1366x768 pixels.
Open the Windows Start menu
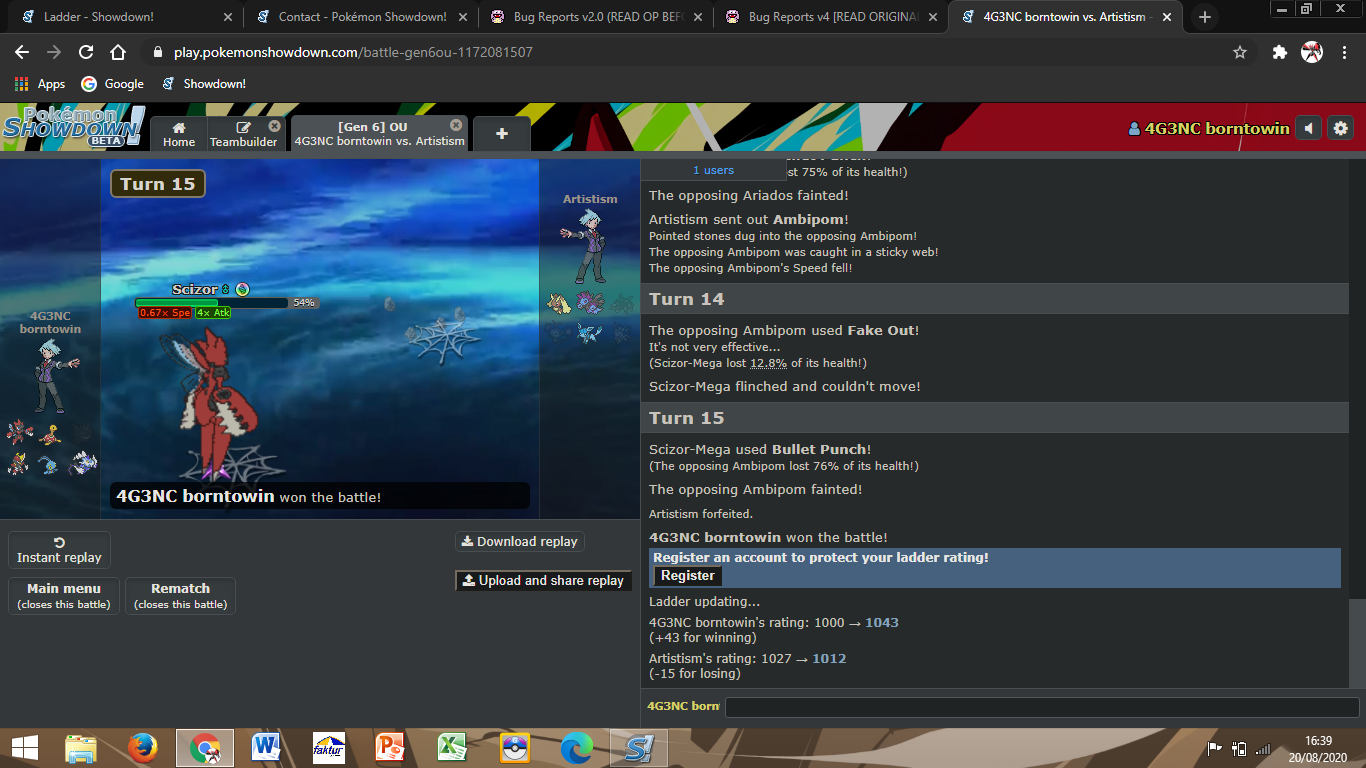pos(25,748)
